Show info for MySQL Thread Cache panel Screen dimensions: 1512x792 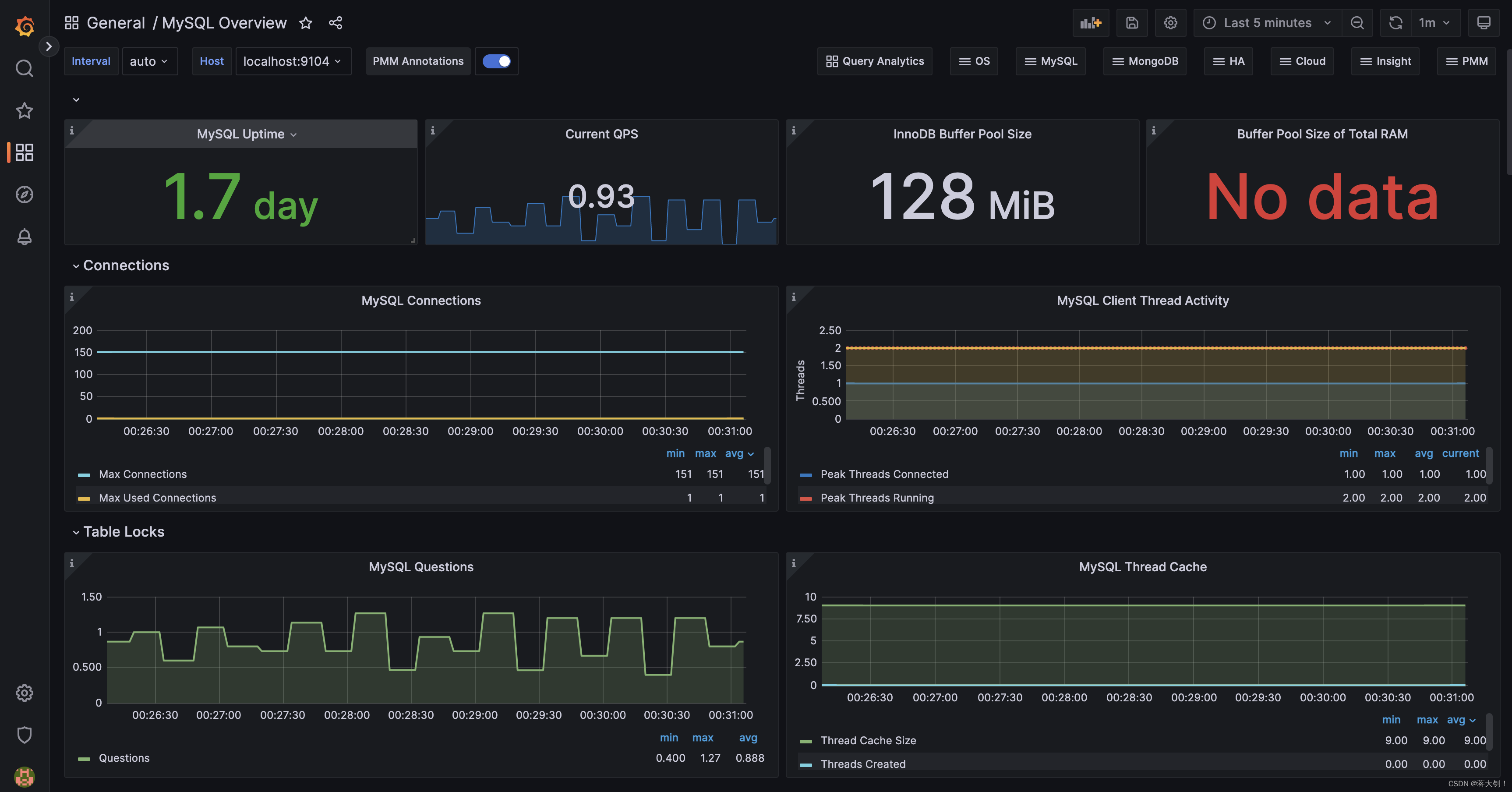click(x=794, y=563)
